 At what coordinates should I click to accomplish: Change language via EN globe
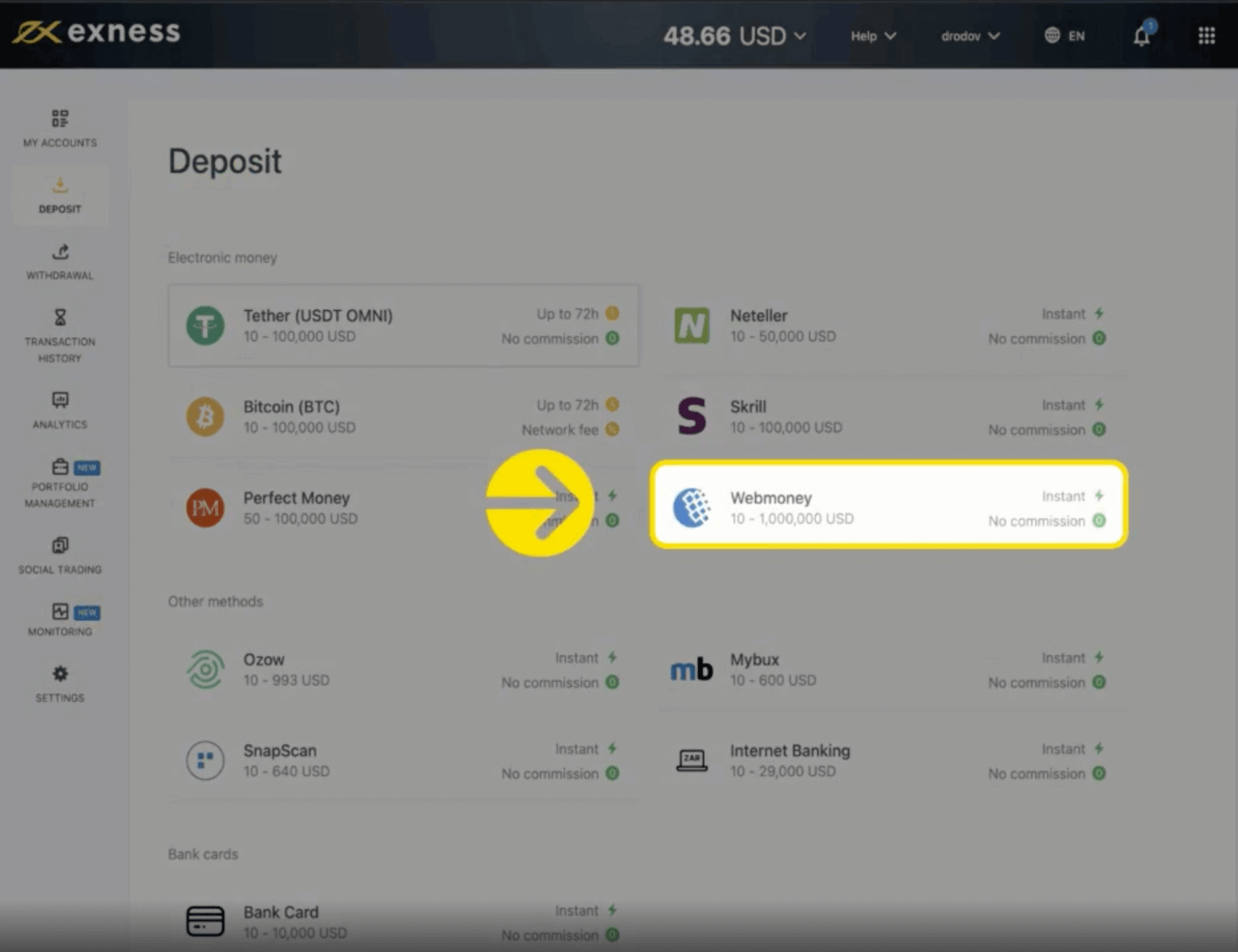pyautogui.click(x=1064, y=36)
